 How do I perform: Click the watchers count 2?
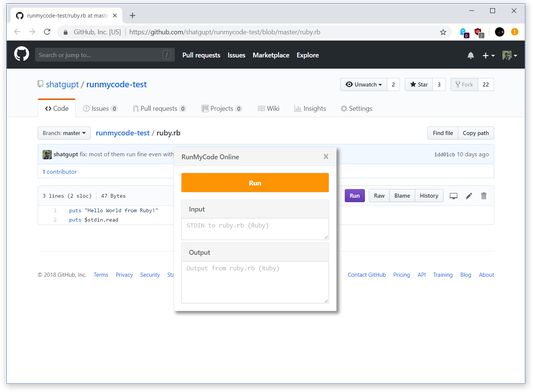pyautogui.click(x=393, y=84)
